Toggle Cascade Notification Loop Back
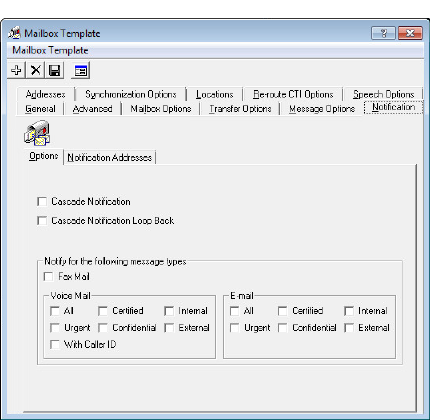 pos(42,221)
